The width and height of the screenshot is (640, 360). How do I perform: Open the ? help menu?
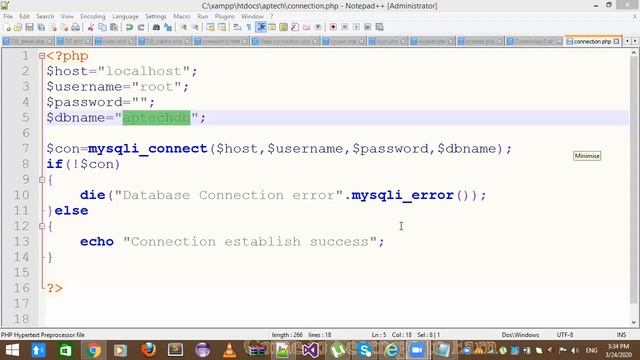(272, 16)
